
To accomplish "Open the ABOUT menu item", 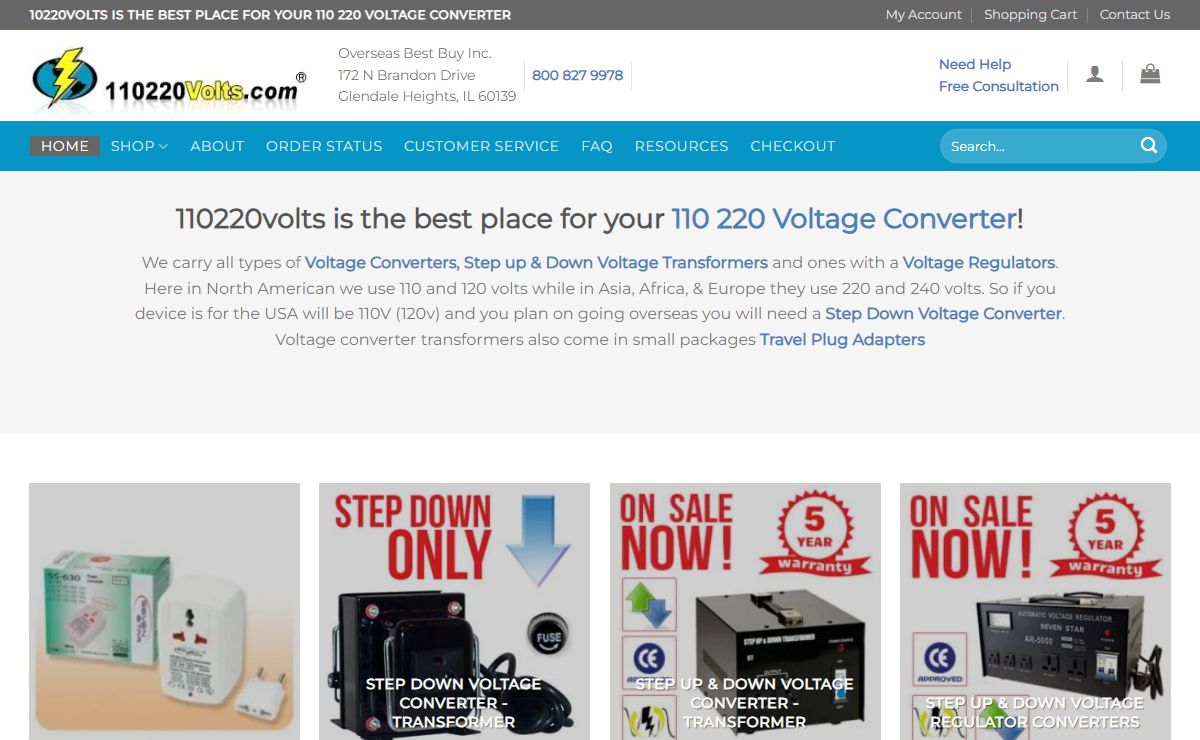I will click(x=217, y=146).
